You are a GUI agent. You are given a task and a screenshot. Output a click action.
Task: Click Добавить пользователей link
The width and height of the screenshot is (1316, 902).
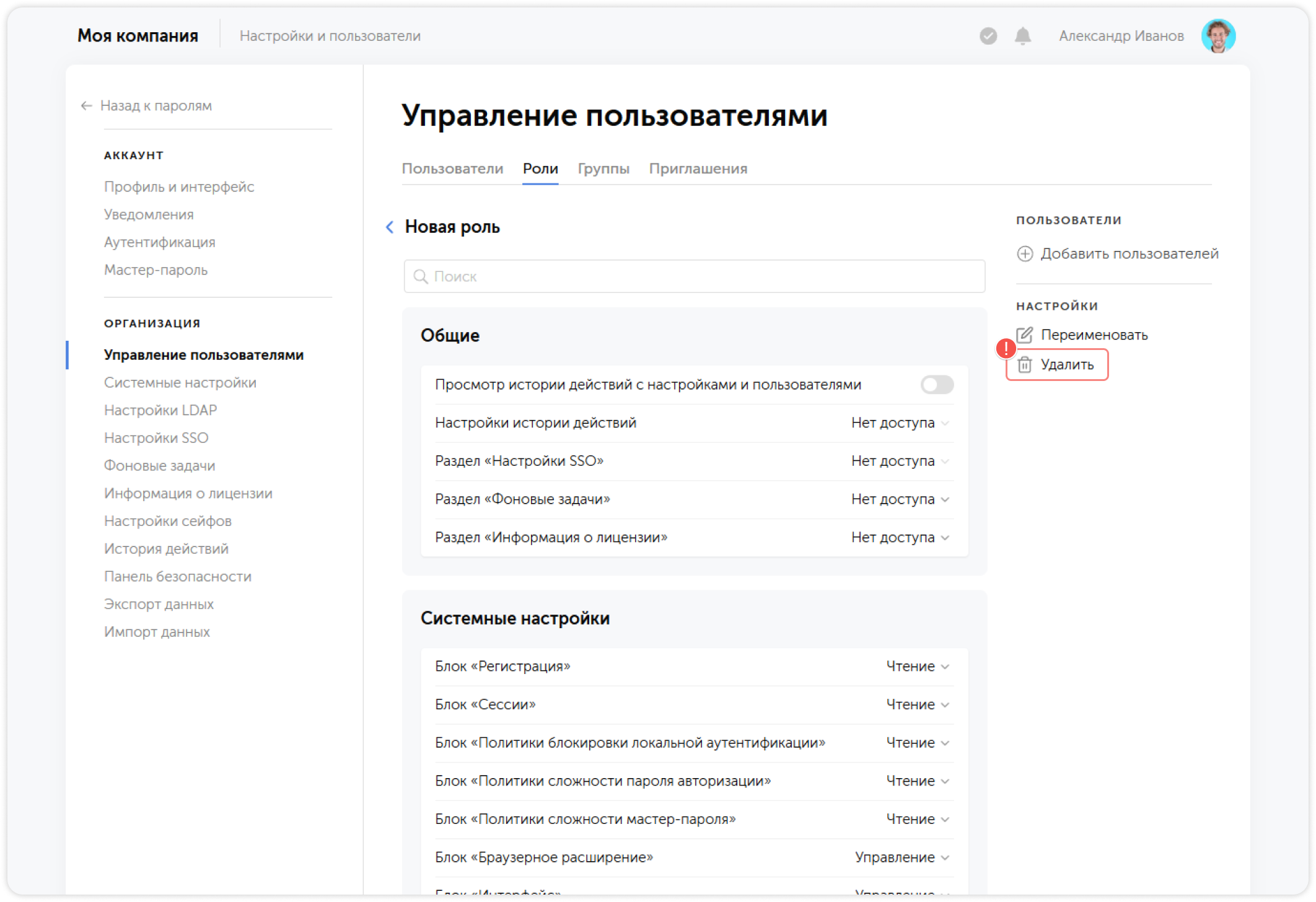1130,253
